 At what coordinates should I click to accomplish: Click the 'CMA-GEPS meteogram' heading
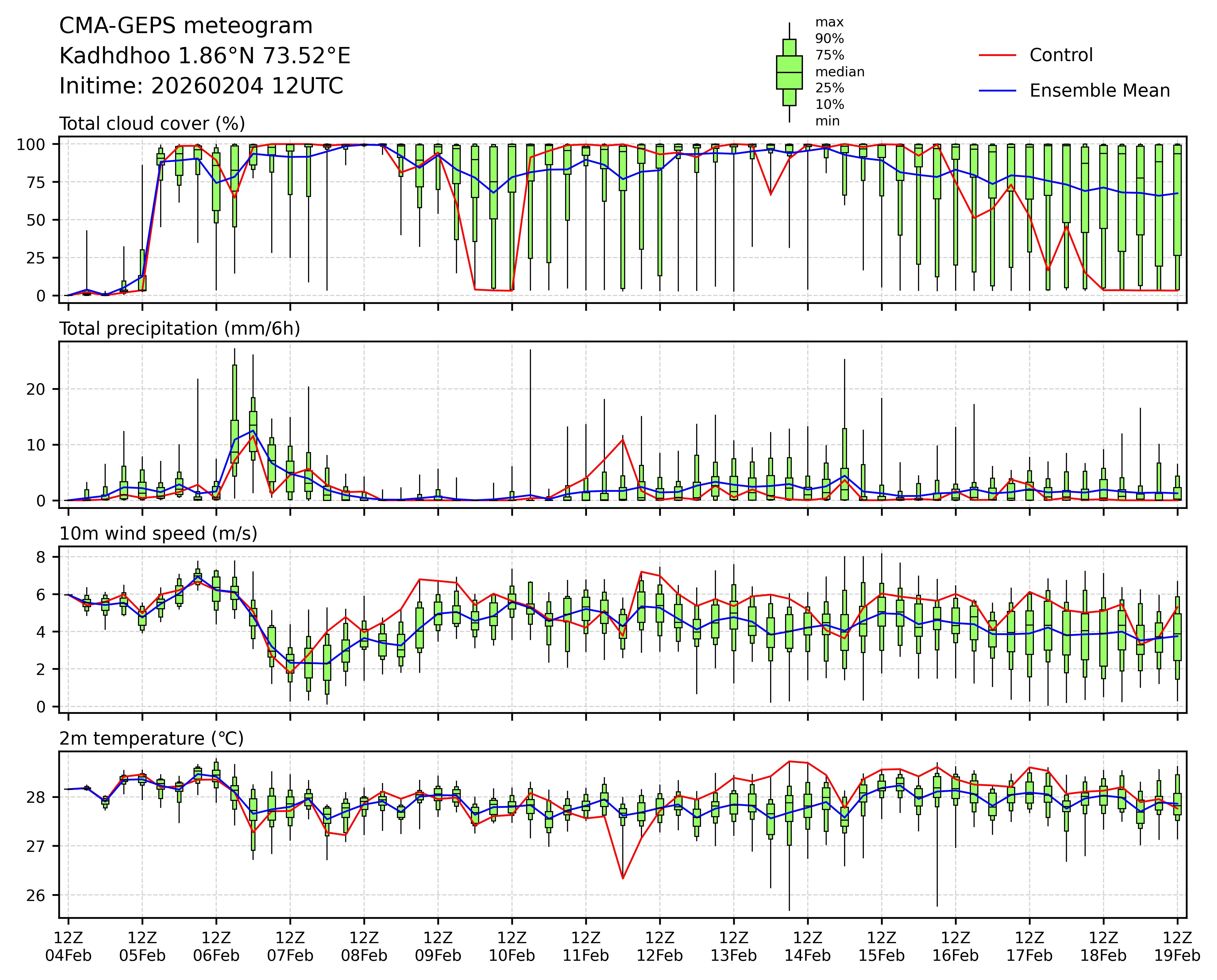pyautogui.click(x=186, y=26)
